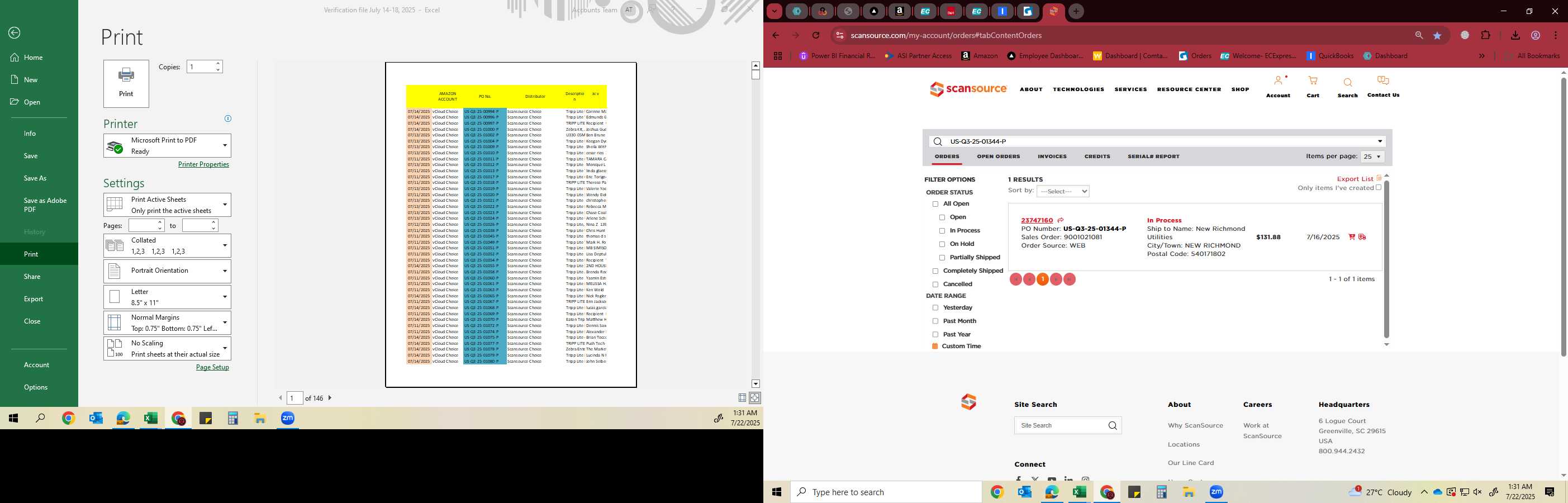Click Zoom to Page icon under print preview

[755, 398]
